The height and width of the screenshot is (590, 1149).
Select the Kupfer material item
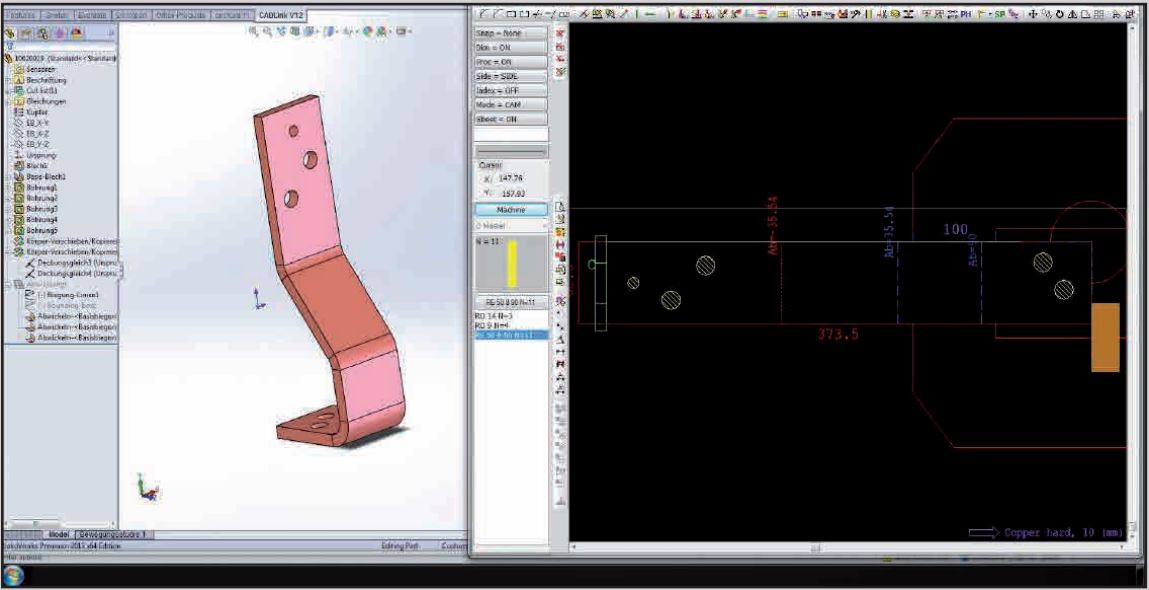(38, 112)
